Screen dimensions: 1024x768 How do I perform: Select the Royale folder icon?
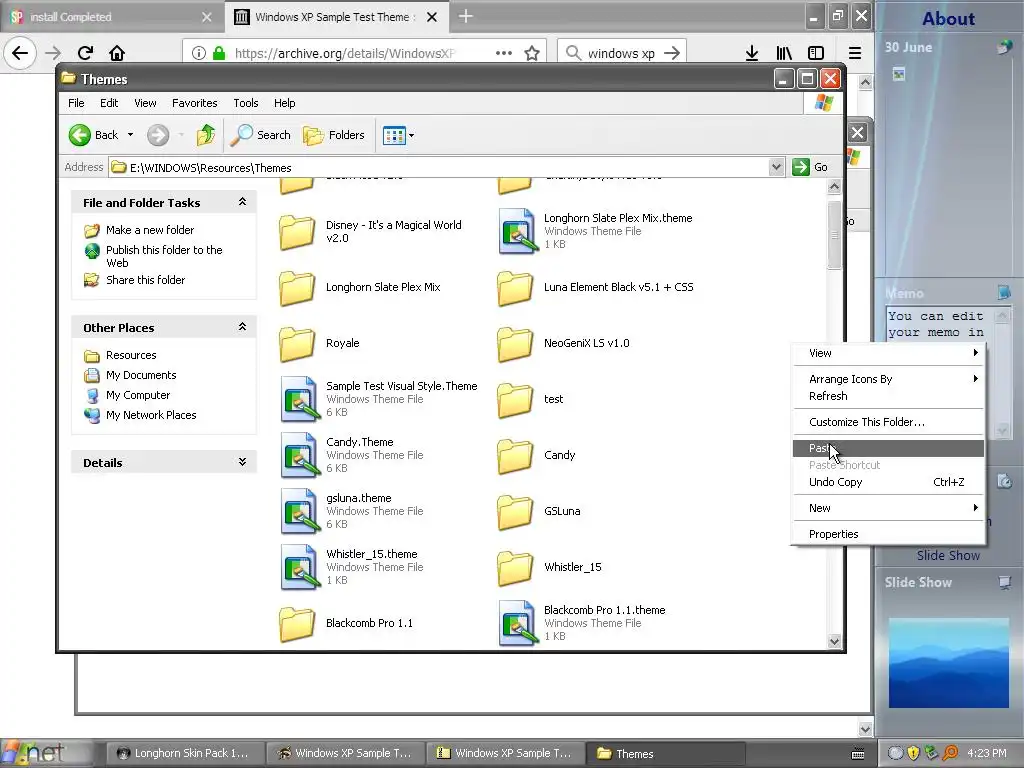pos(297,344)
